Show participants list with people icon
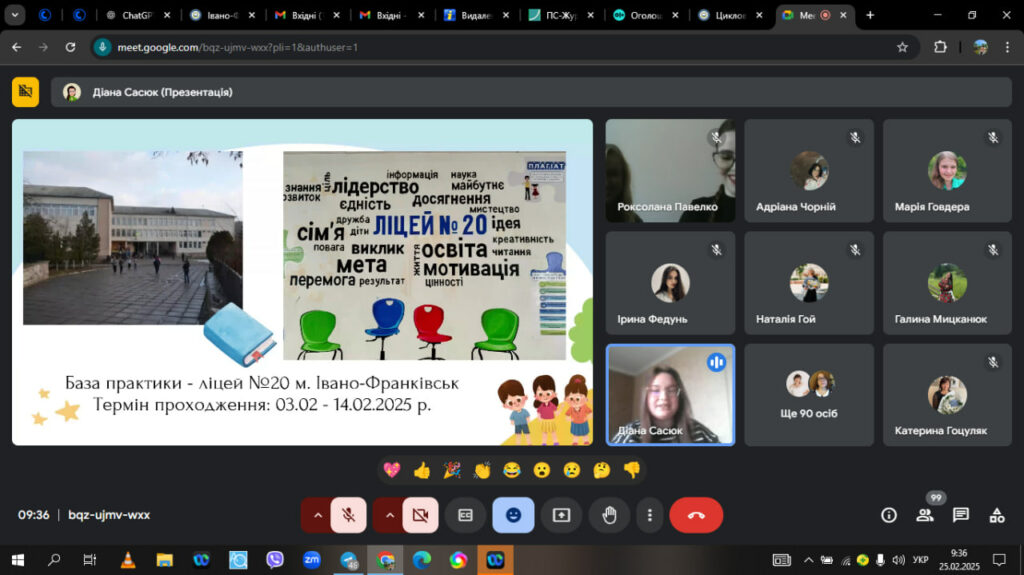Screen dimensions: 1024x575 pyautogui.click(x=925, y=515)
